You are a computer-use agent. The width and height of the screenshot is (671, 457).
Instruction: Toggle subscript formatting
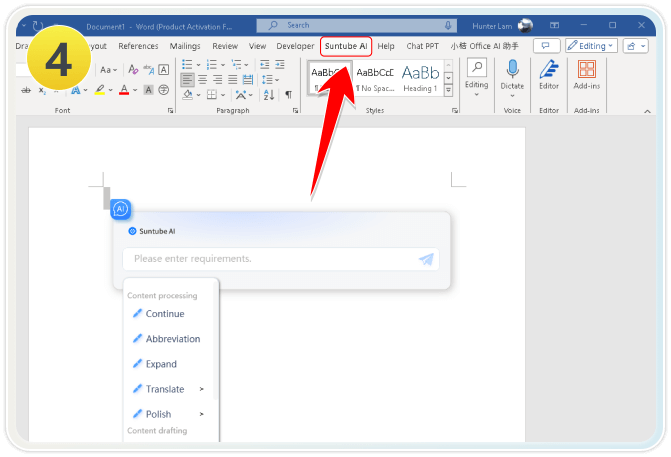coord(42,90)
